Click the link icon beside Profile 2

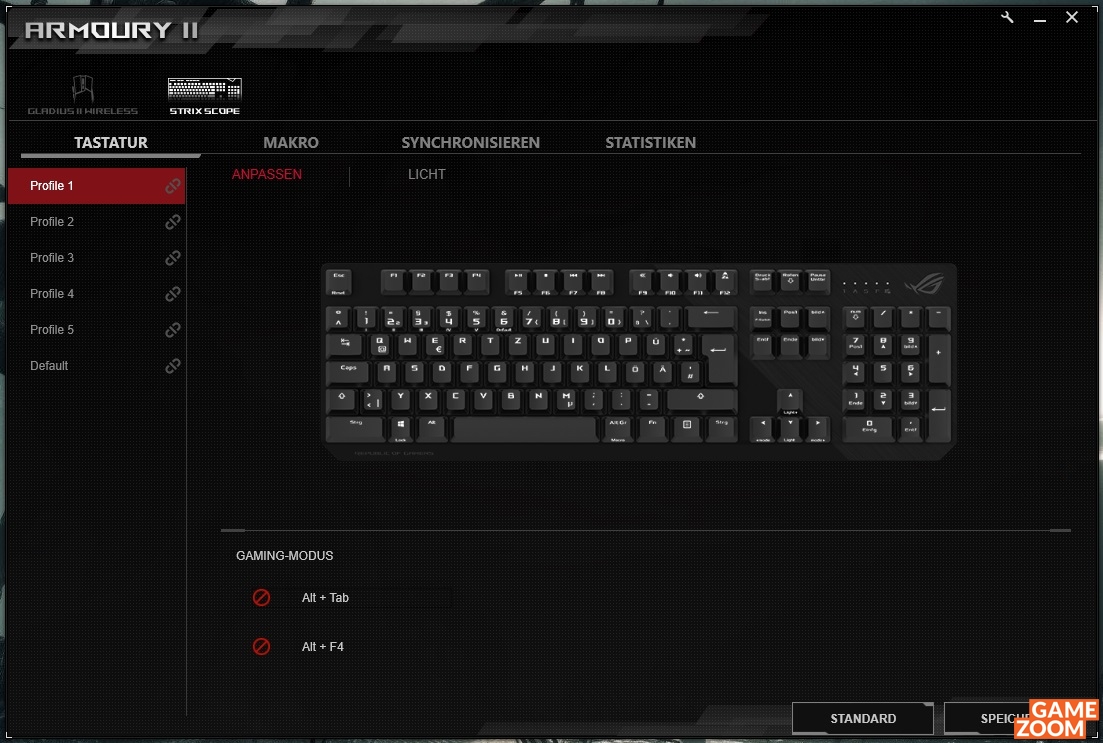[172, 222]
